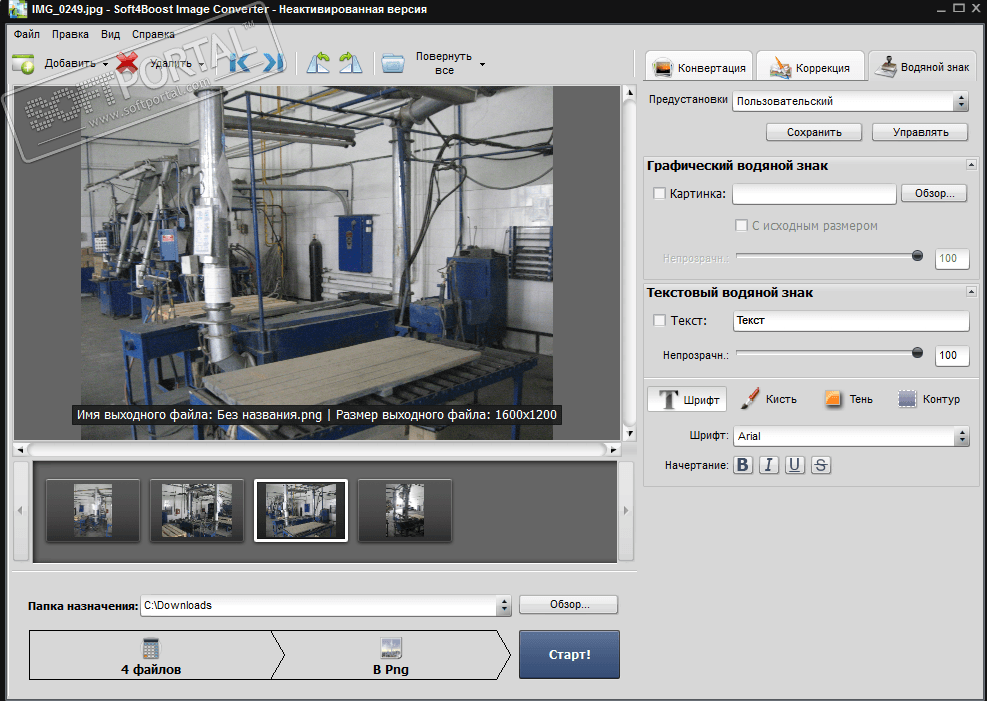Screen dimensions: 987x701
Task: Enable the Картинка watermark checkbox
Action: pyautogui.click(x=659, y=193)
